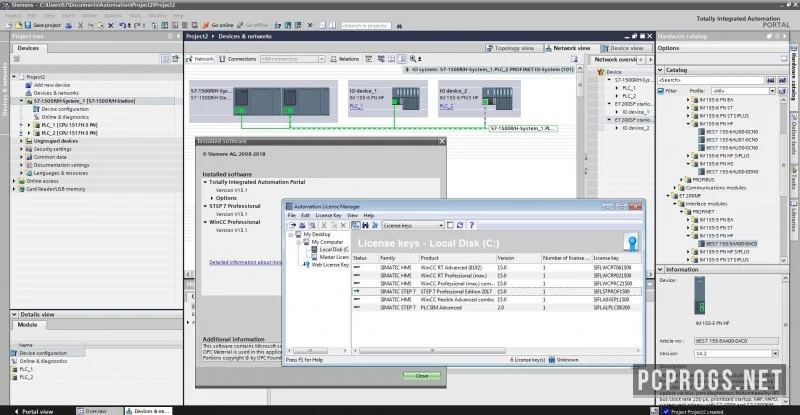Click the PLC_1 CPU icon in project tree
This screenshot has height=415, width=800.
point(36,125)
